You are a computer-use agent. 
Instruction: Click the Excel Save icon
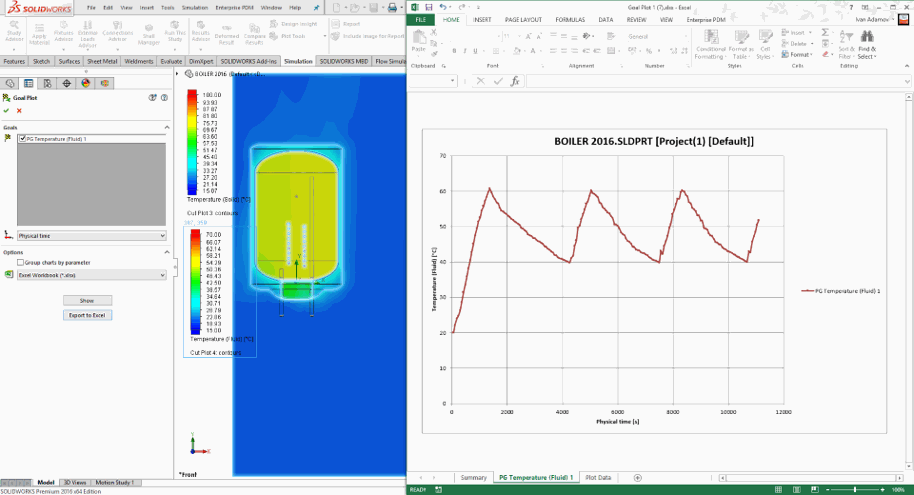[428, 7]
